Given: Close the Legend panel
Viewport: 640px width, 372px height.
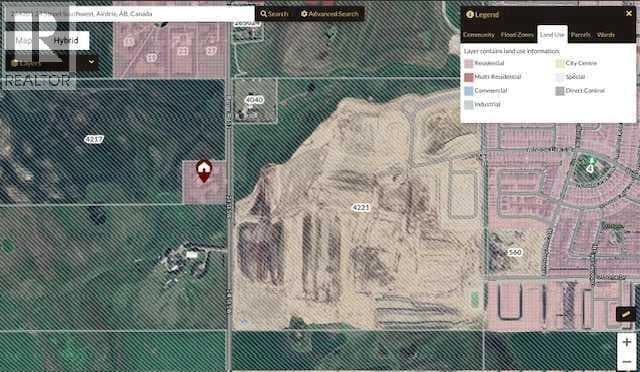Looking at the screenshot, I should click(x=629, y=14).
